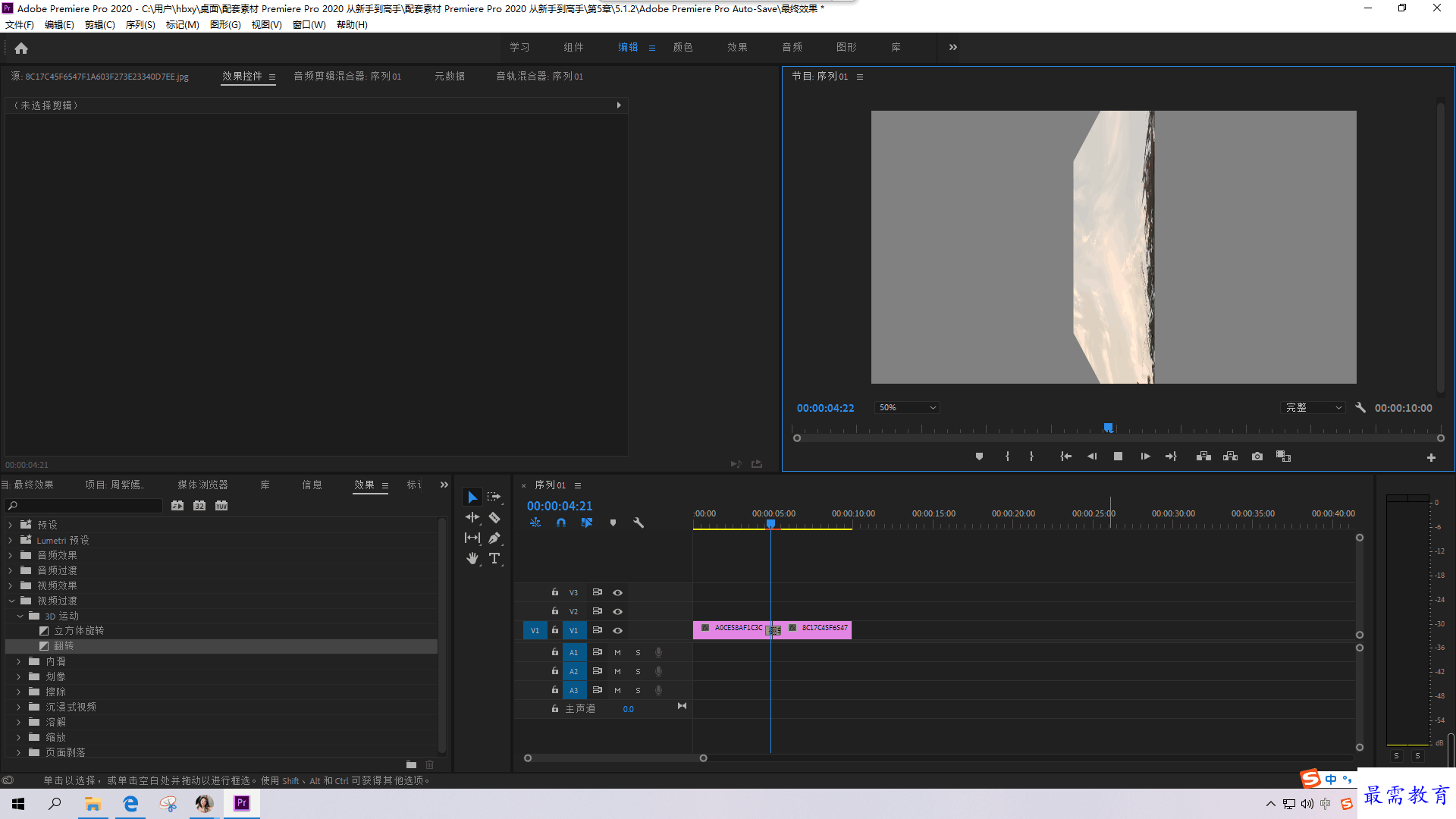Image resolution: width=1456 pixels, height=819 pixels.
Task: Select the Pen tool
Action: 494,538
